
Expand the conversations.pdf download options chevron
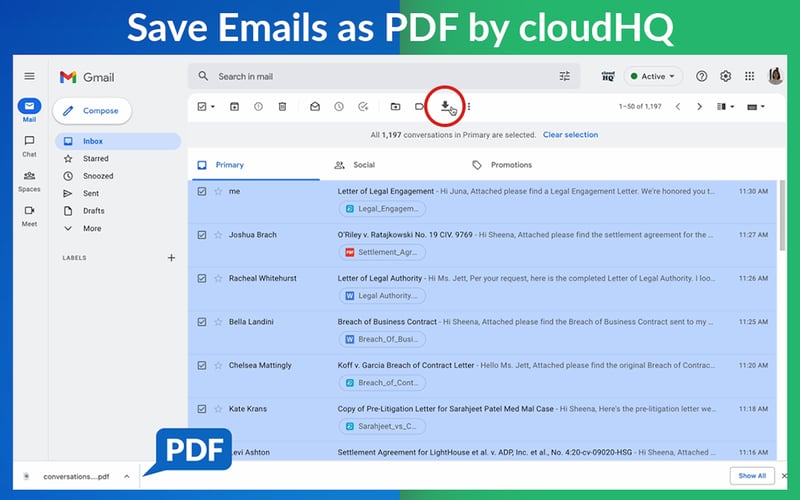(x=127, y=477)
